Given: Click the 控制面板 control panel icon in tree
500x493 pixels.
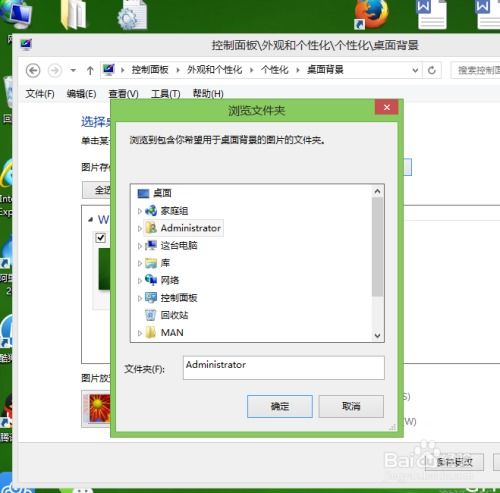Looking at the screenshot, I should click(x=151, y=298).
